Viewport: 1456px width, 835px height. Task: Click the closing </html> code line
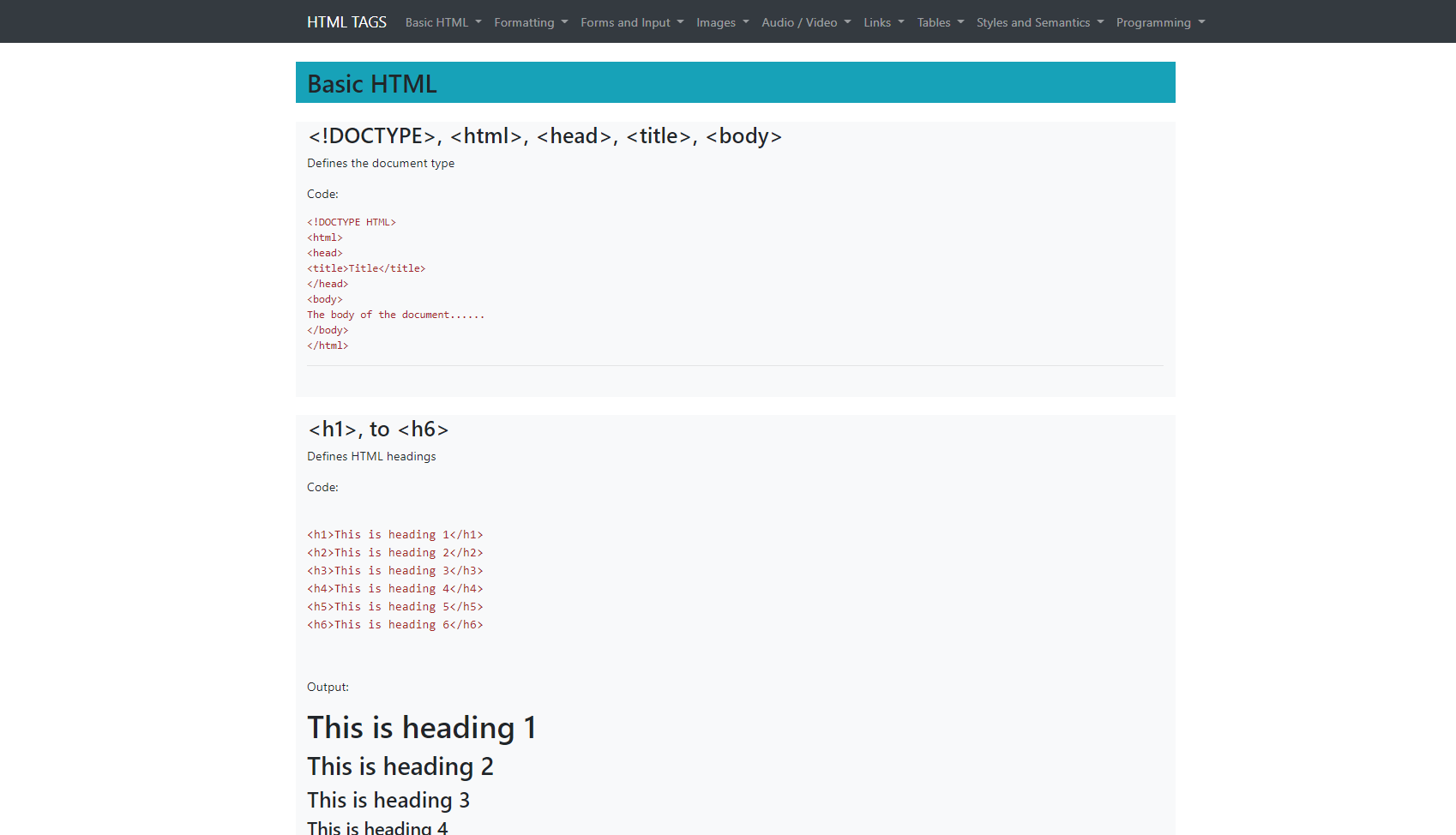328,345
